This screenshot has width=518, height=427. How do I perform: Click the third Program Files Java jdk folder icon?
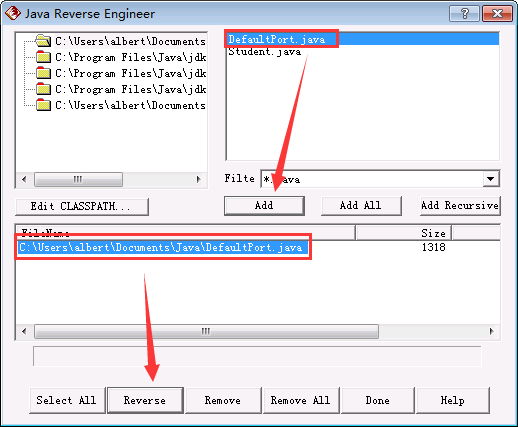click(43, 89)
